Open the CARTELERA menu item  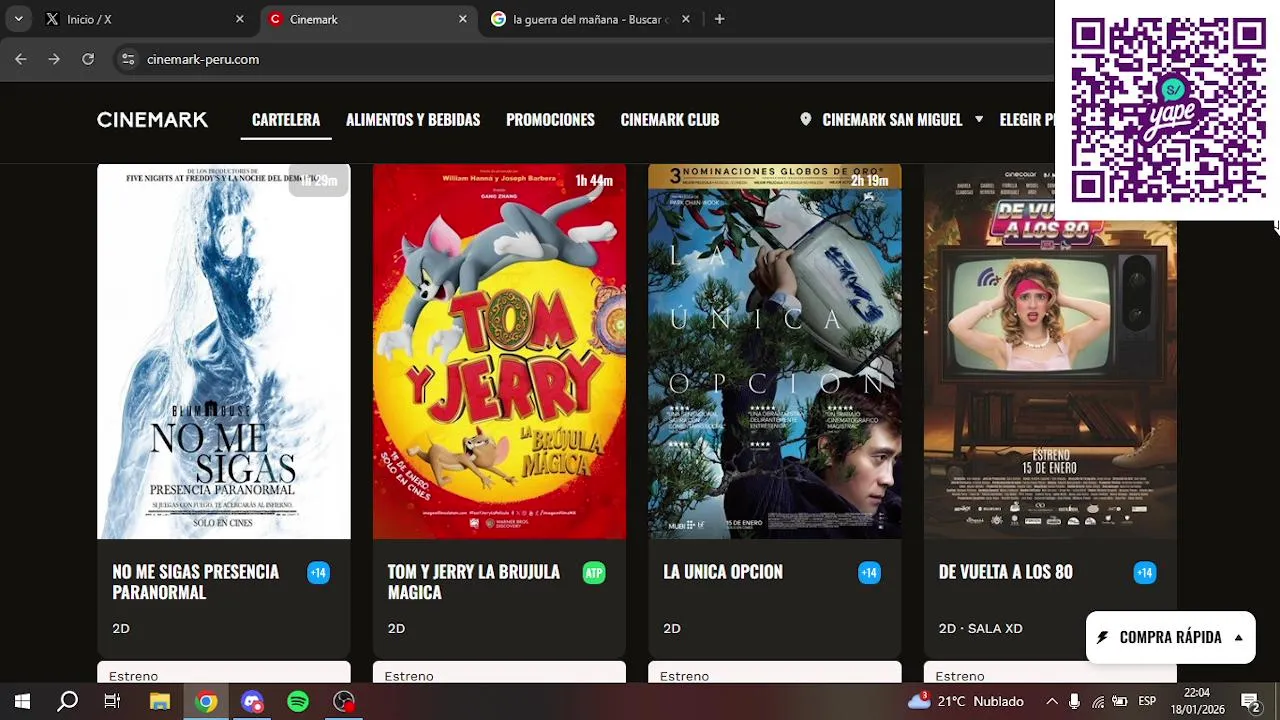286,120
